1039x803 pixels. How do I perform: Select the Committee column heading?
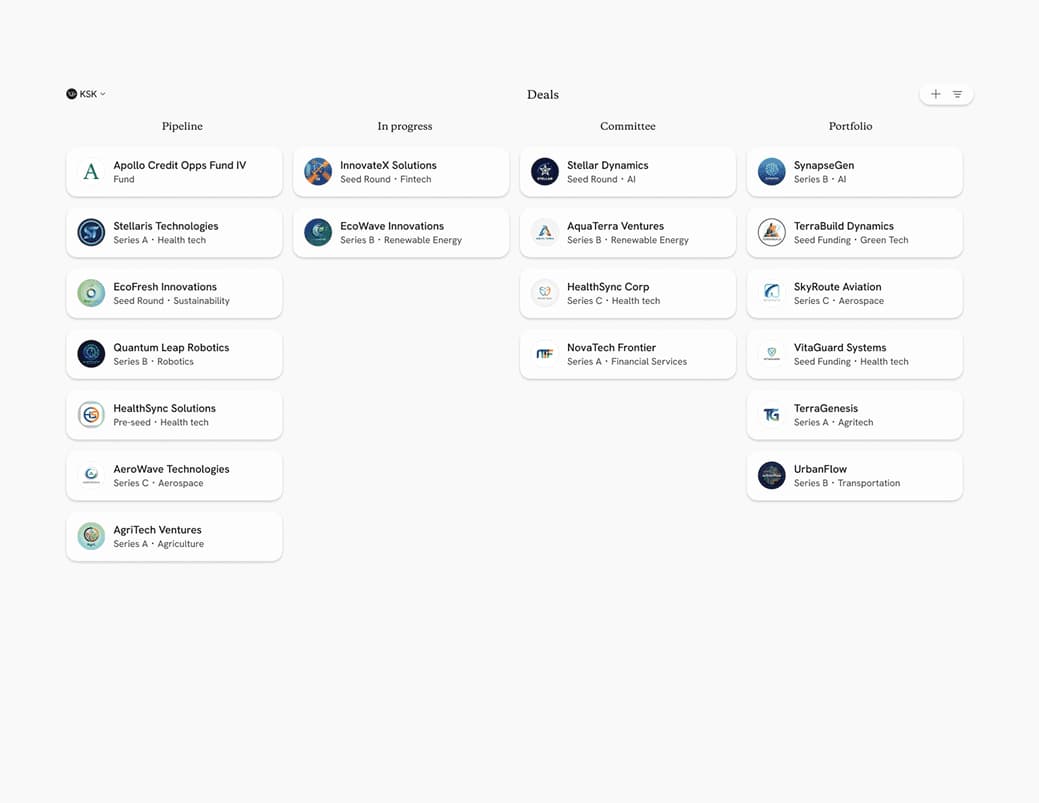coord(627,126)
